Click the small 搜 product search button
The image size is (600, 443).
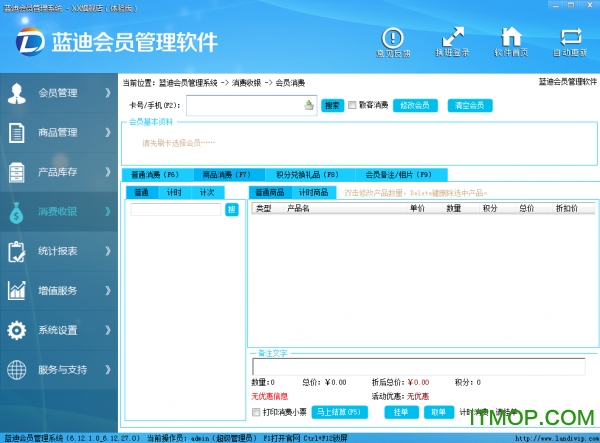pyautogui.click(x=232, y=209)
